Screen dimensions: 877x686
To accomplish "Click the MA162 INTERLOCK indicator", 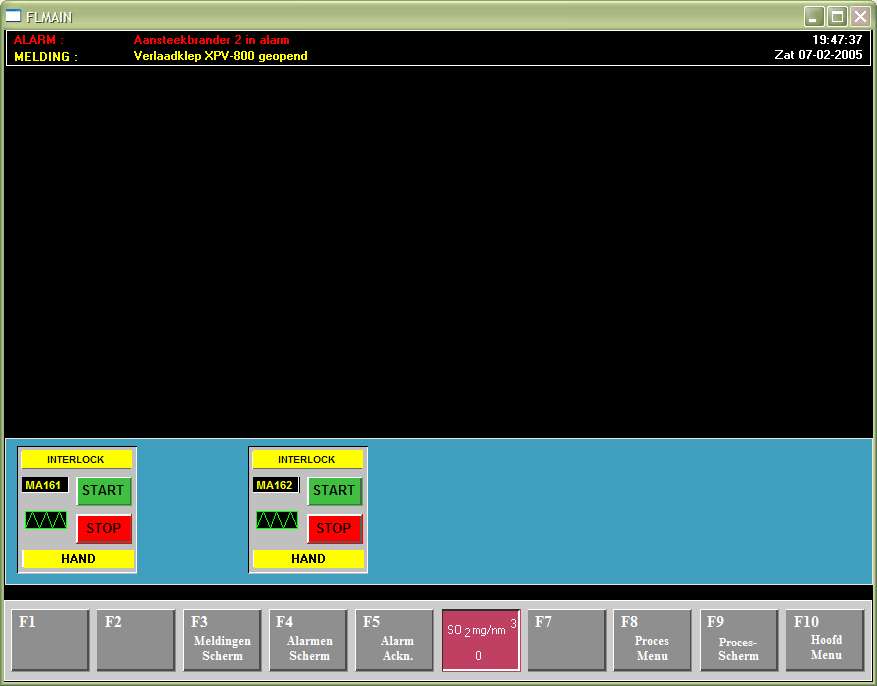I will tap(307, 460).
